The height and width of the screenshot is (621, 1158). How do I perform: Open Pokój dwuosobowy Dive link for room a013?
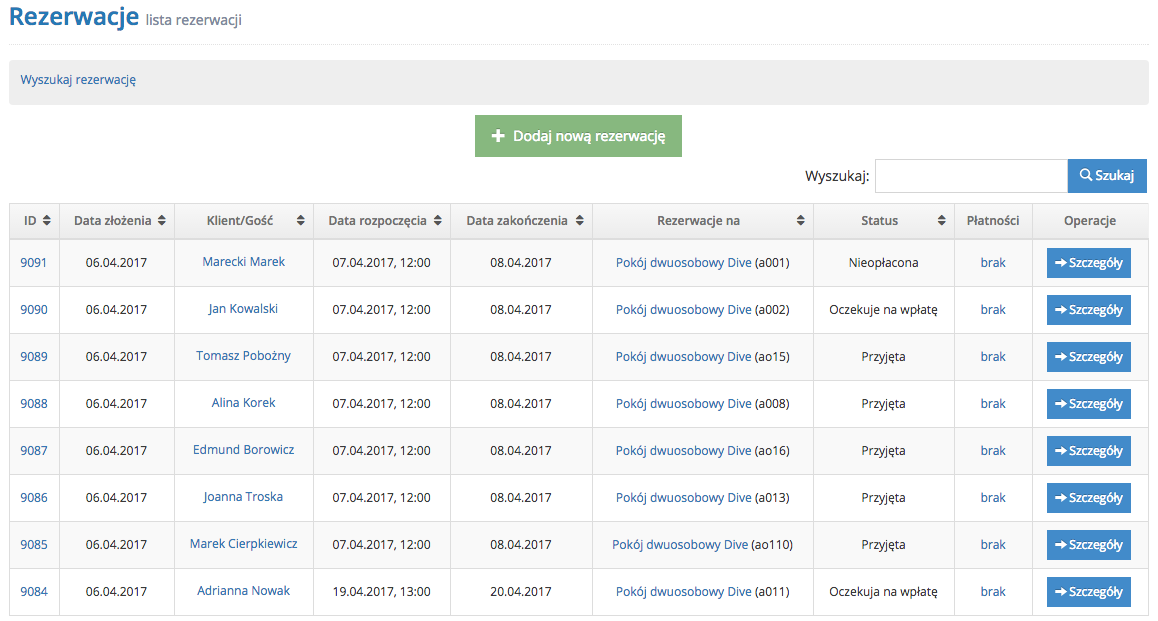tap(684, 498)
